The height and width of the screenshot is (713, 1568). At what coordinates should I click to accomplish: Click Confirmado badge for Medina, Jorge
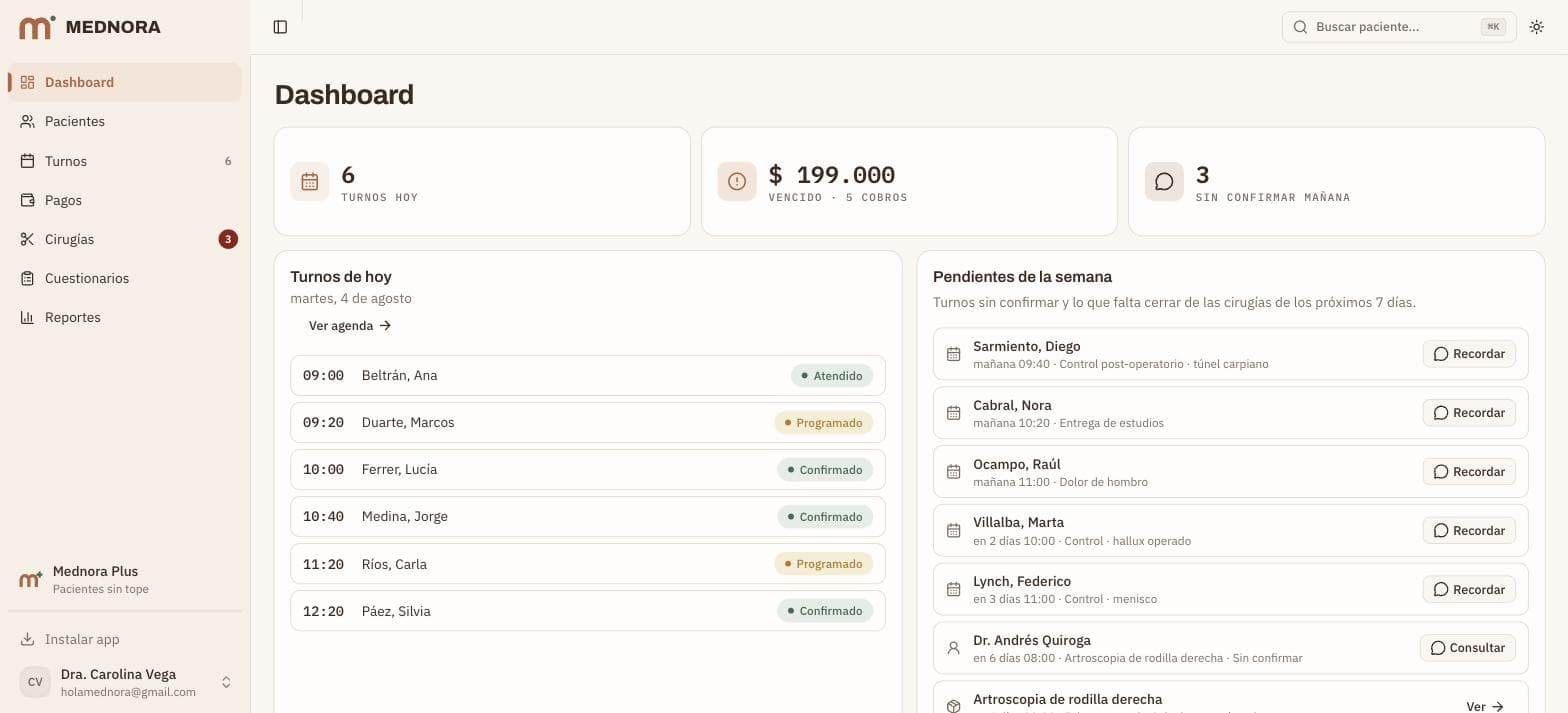[825, 517]
